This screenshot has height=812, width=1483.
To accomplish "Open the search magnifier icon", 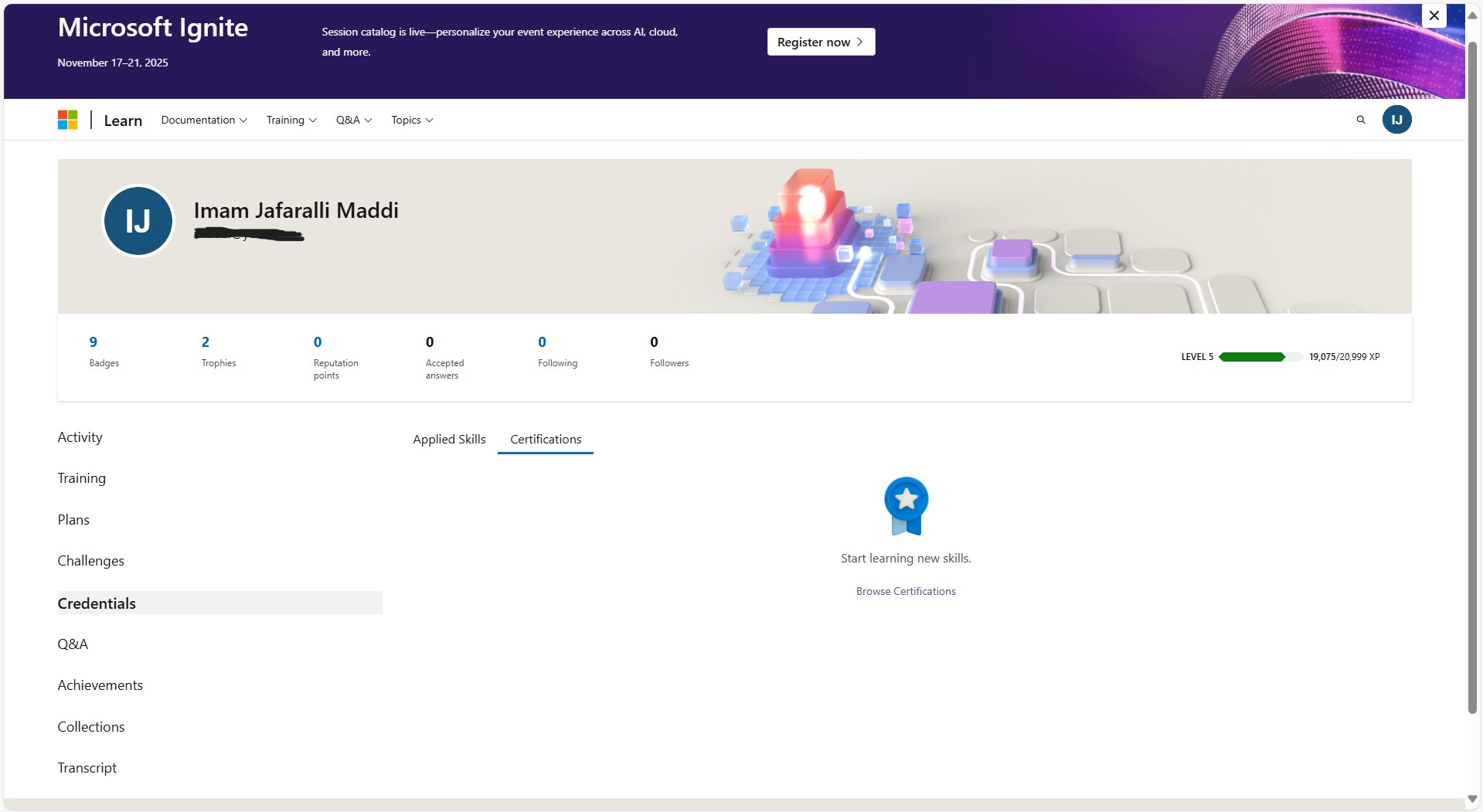I will [x=1361, y=120].
